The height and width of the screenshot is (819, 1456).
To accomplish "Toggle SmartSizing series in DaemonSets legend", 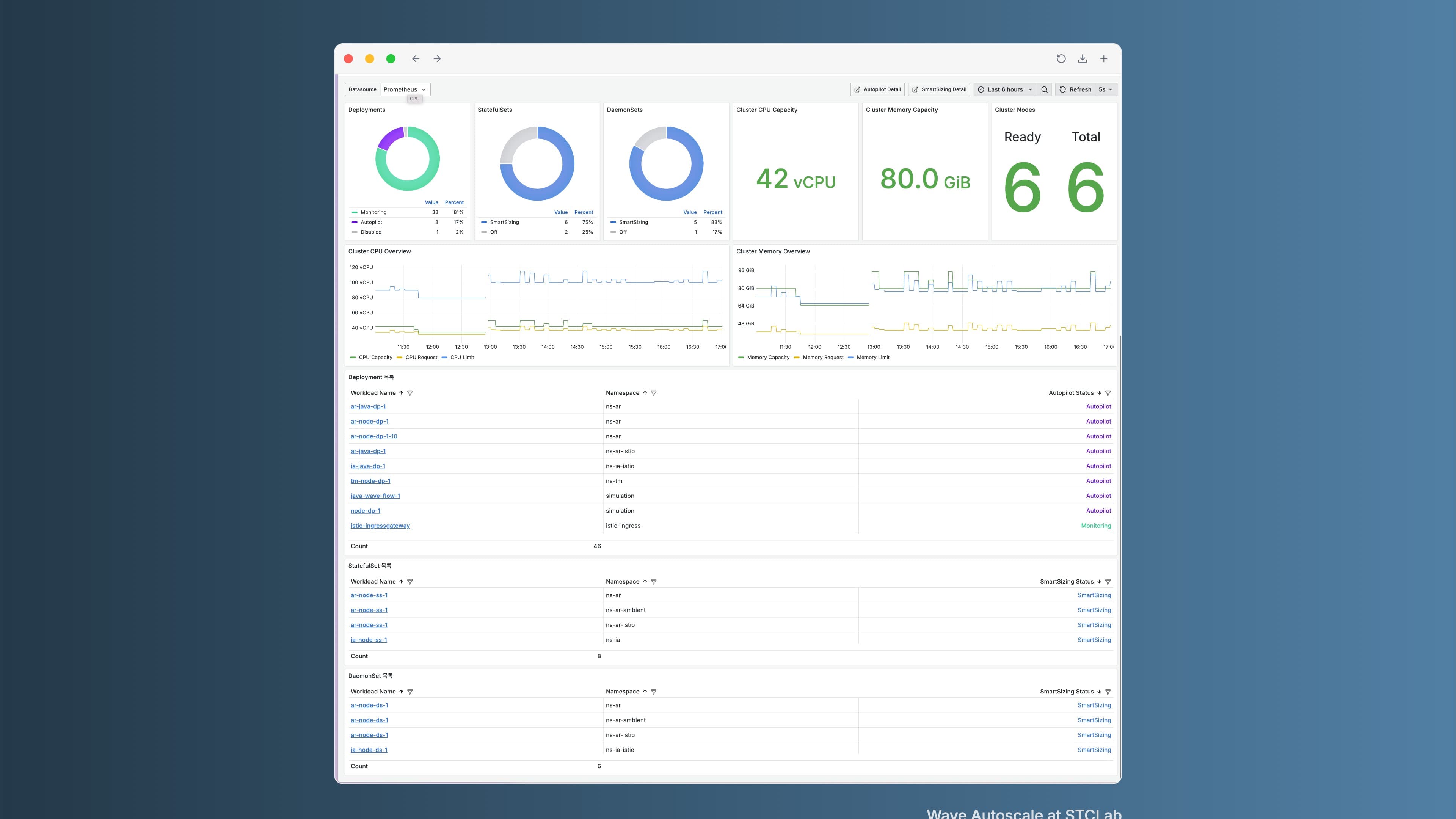I will [633, 222].
